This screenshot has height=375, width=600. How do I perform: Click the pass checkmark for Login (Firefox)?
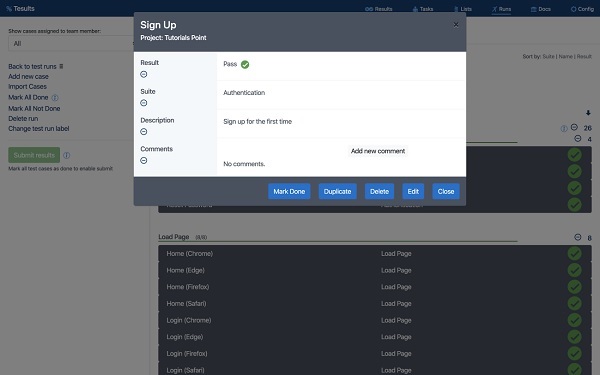click(x=574, y=354)
